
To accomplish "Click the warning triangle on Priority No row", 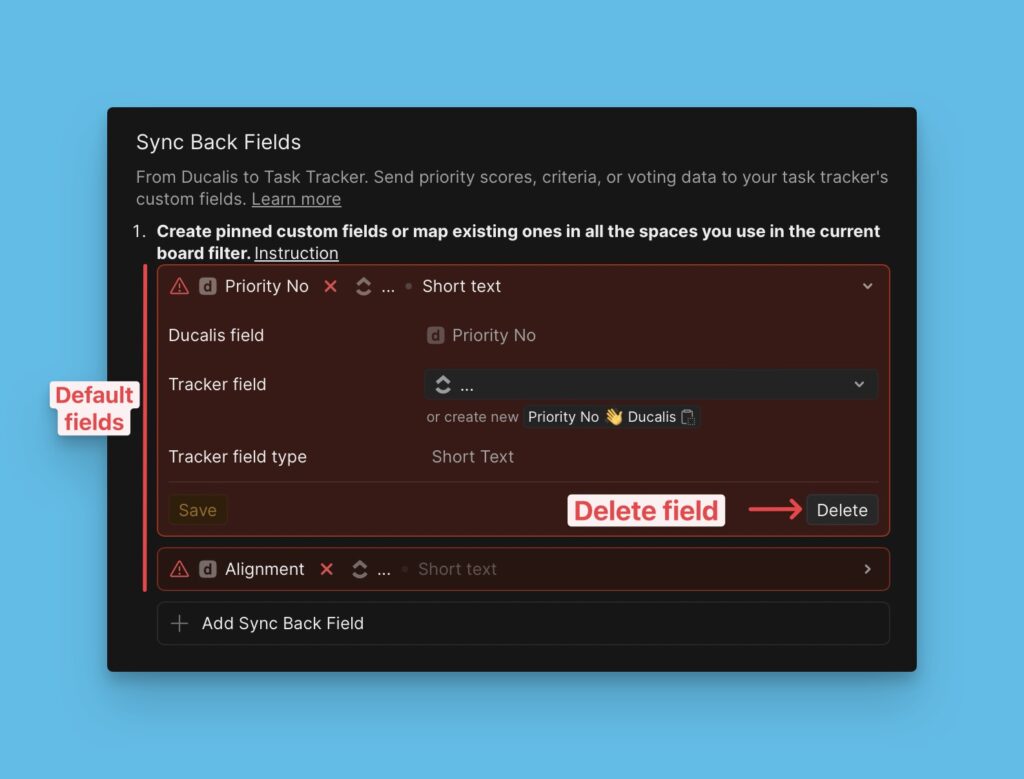I will (179, 286).
